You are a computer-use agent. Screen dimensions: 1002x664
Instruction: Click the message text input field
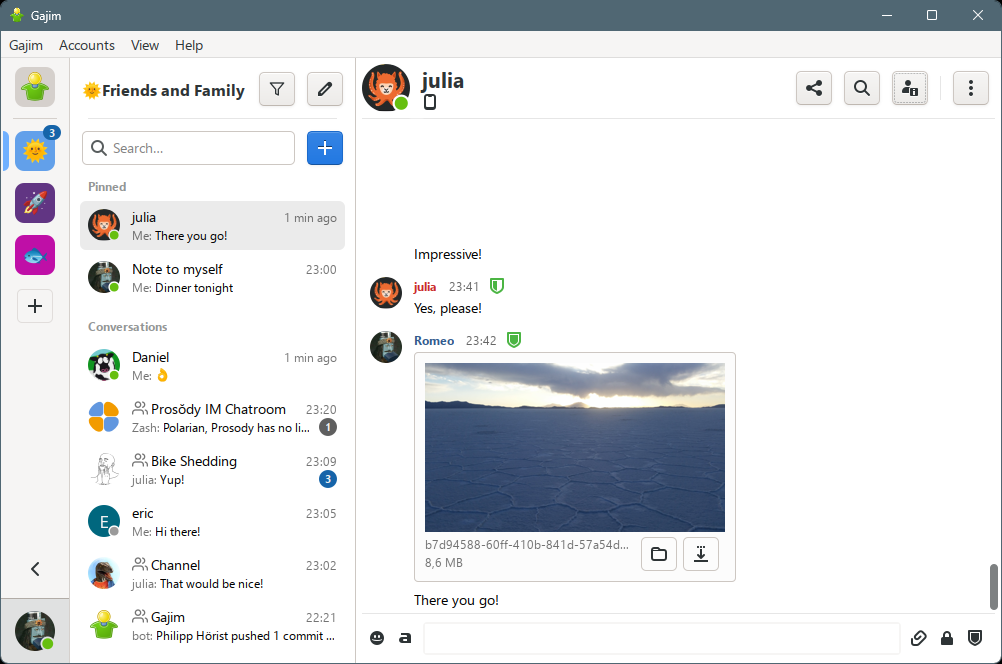point(661,638)
